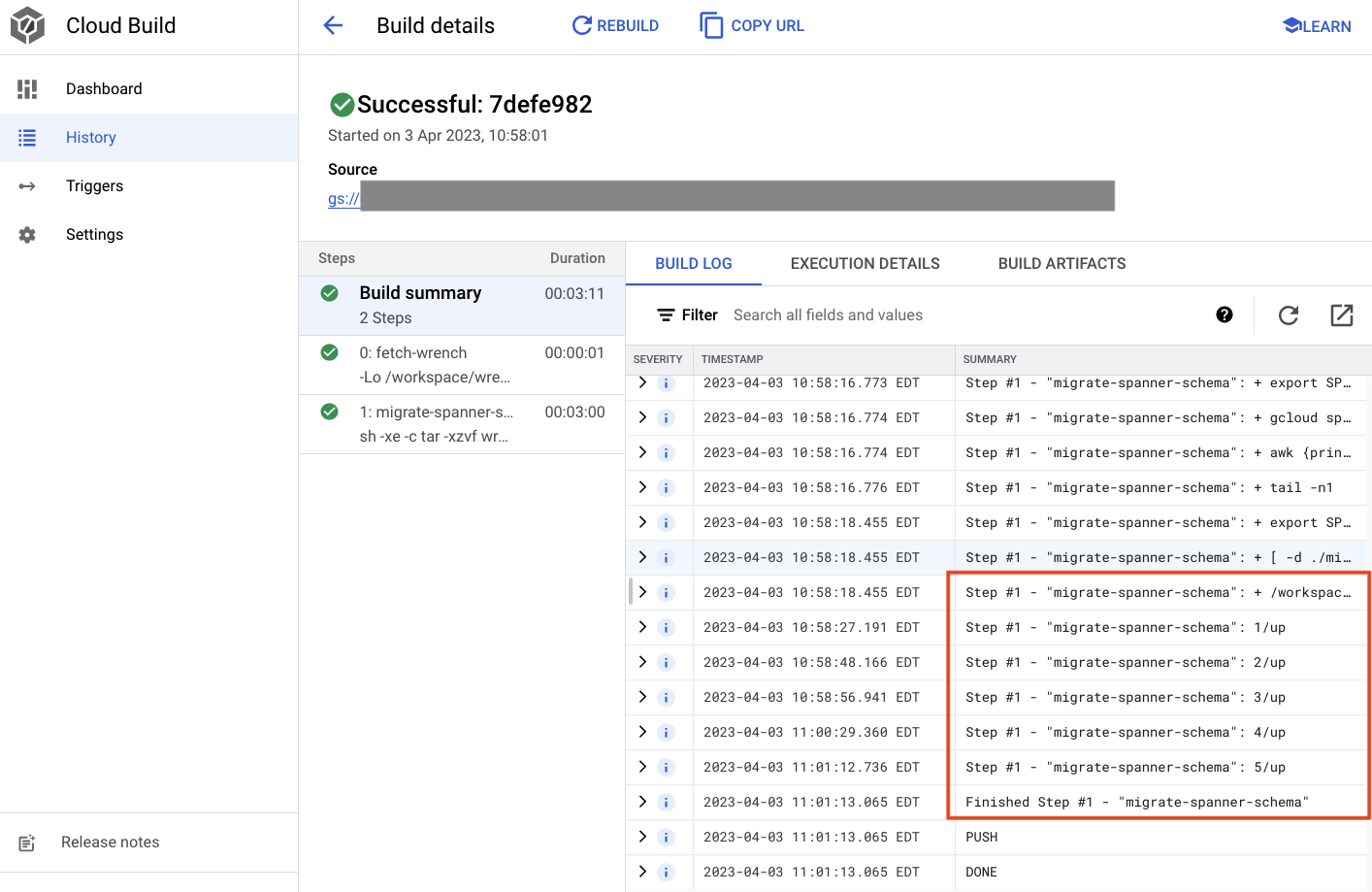Viewport: 1372px width, 892px height.
Task: Switch to the Execution Details tab
Action: [x=865, y=264]
